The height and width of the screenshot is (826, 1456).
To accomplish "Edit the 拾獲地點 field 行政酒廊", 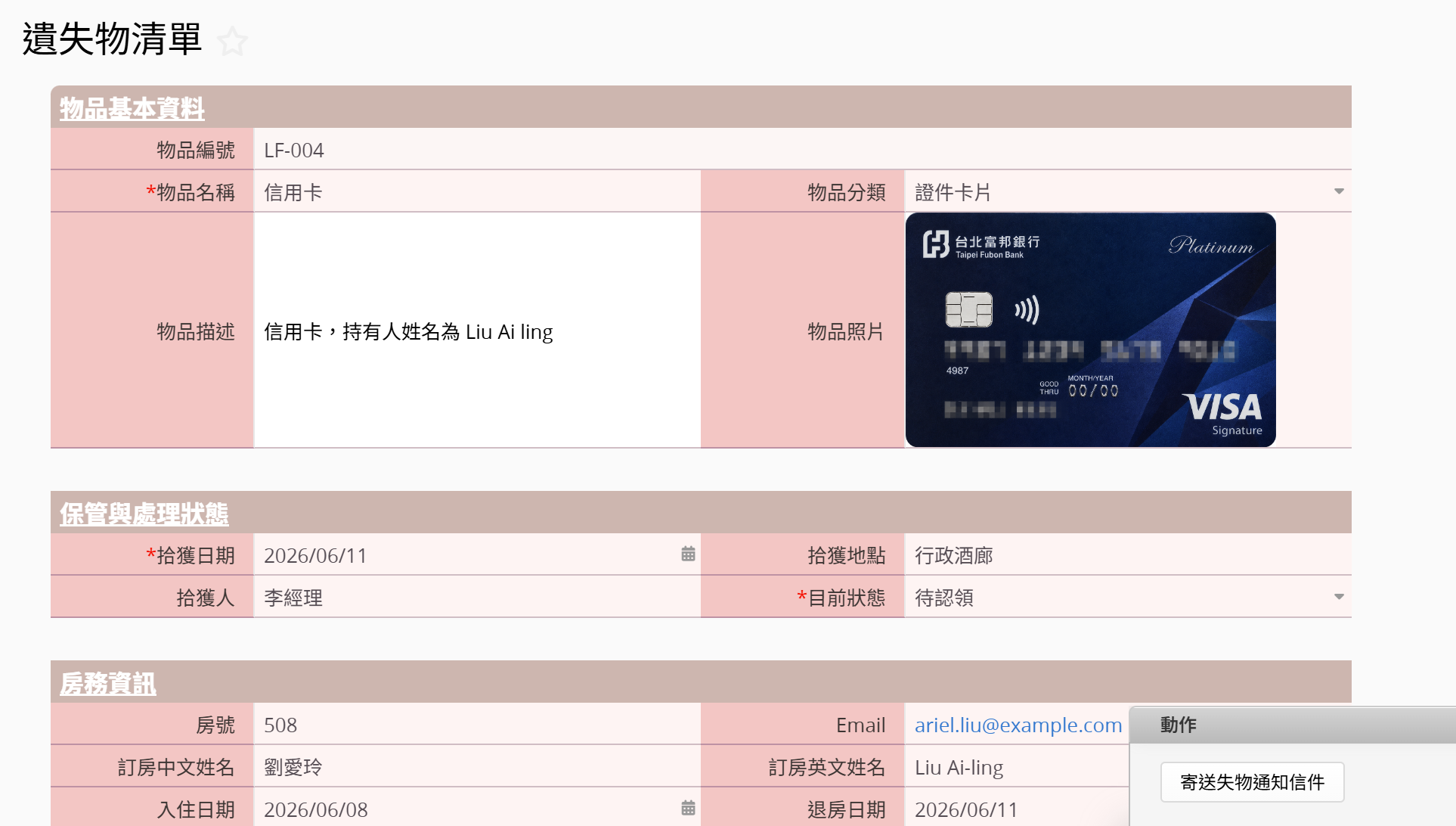I will point(1127,555).
